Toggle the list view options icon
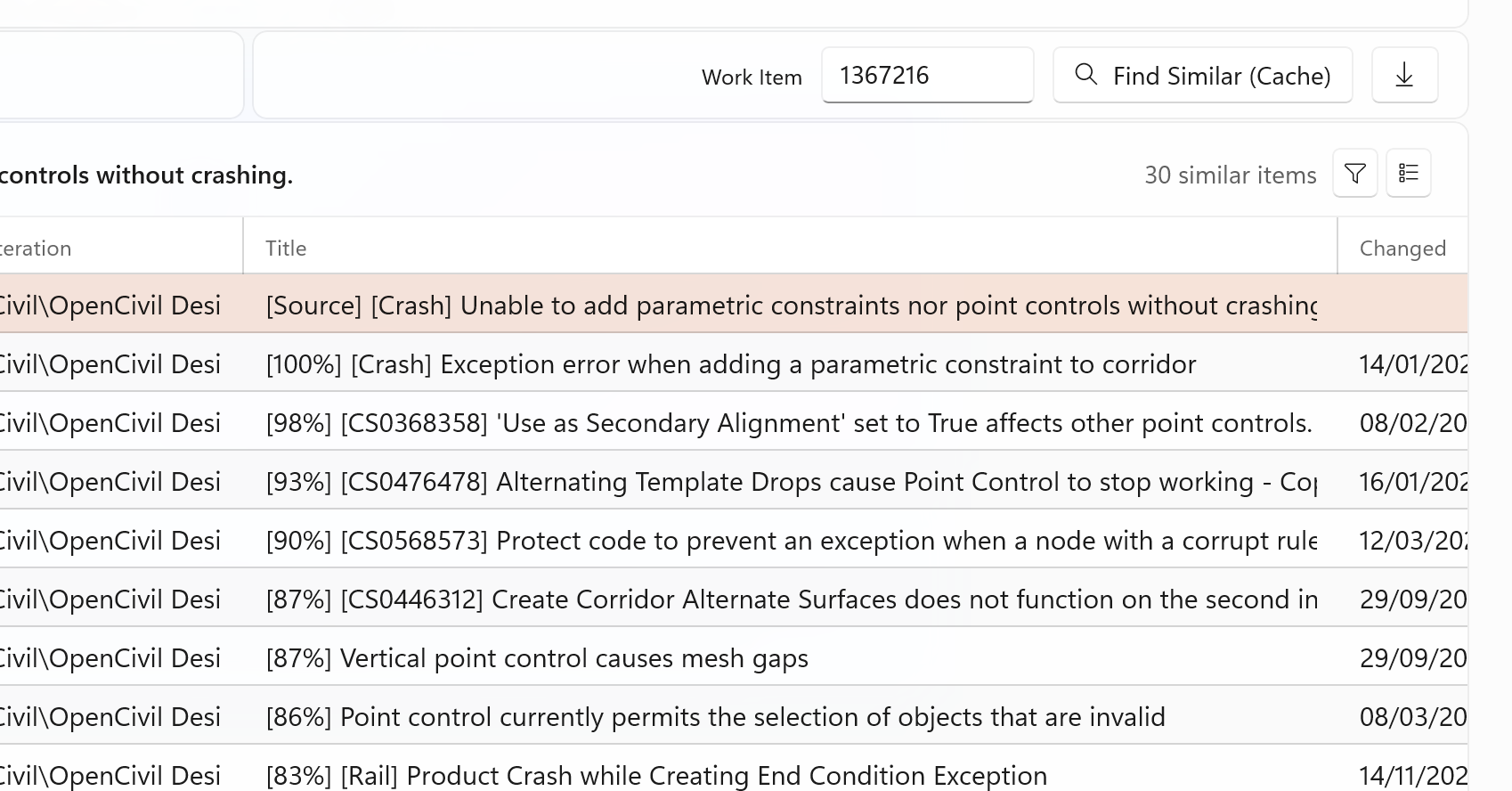 point(1408,173)
